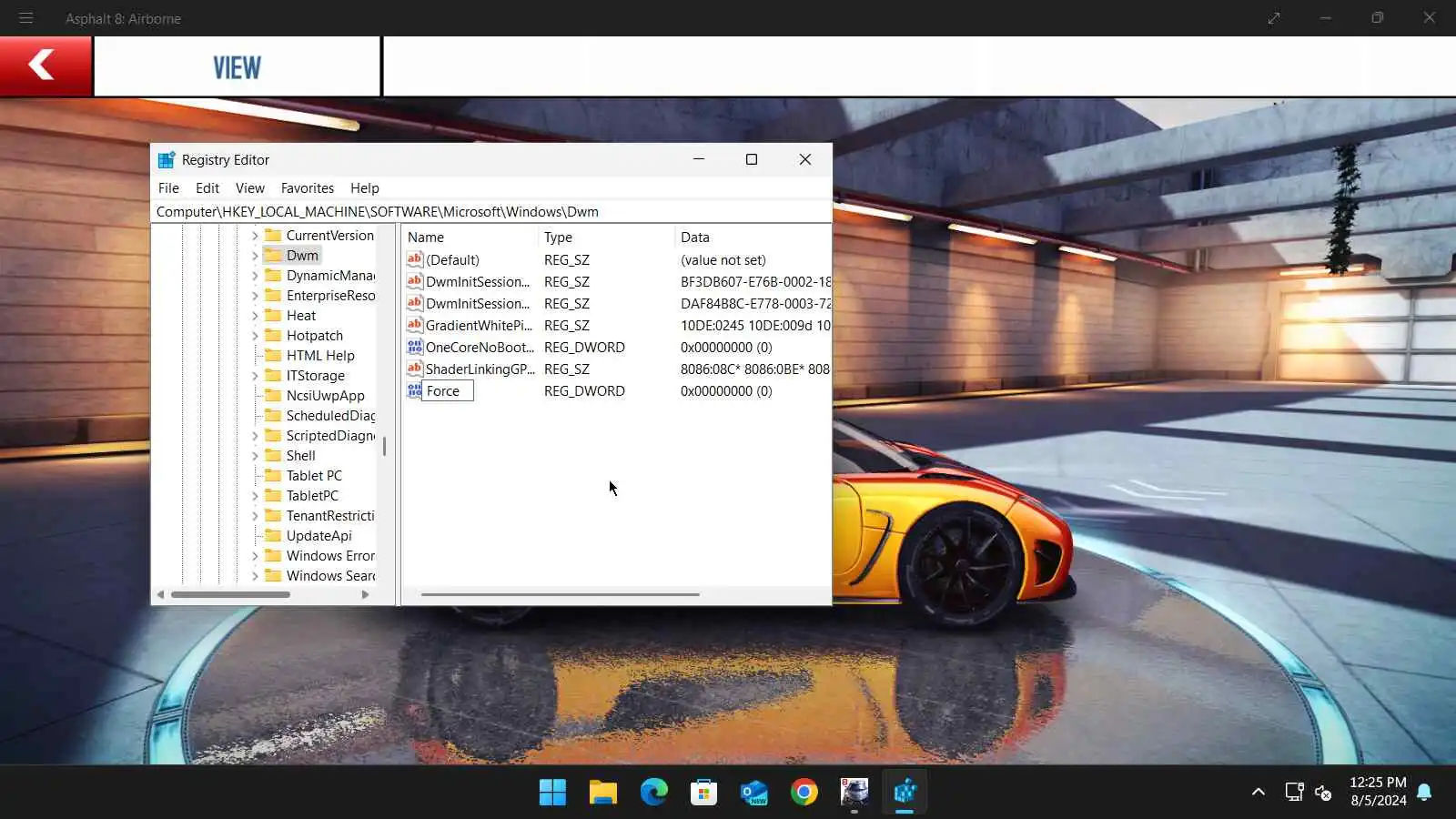Open Microsoft Store from the taskbar
Viewport: 1456px width, 819px height.
703,793
